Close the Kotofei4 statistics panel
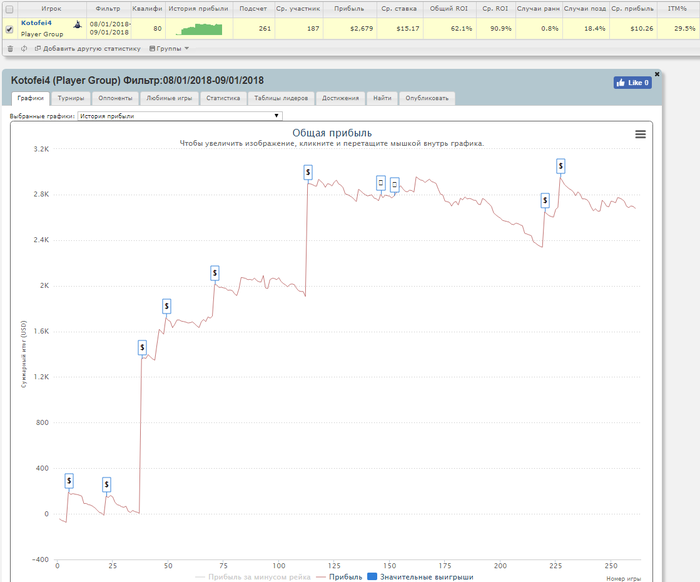This screenshot has width=700, height=582. click(657, 74)
